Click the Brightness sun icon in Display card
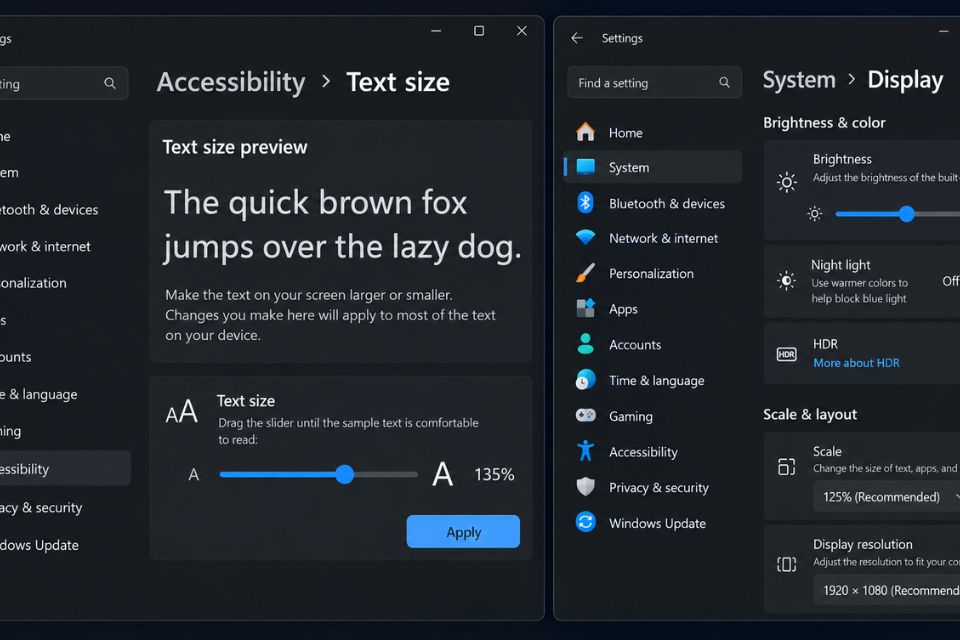 point(787,182)
